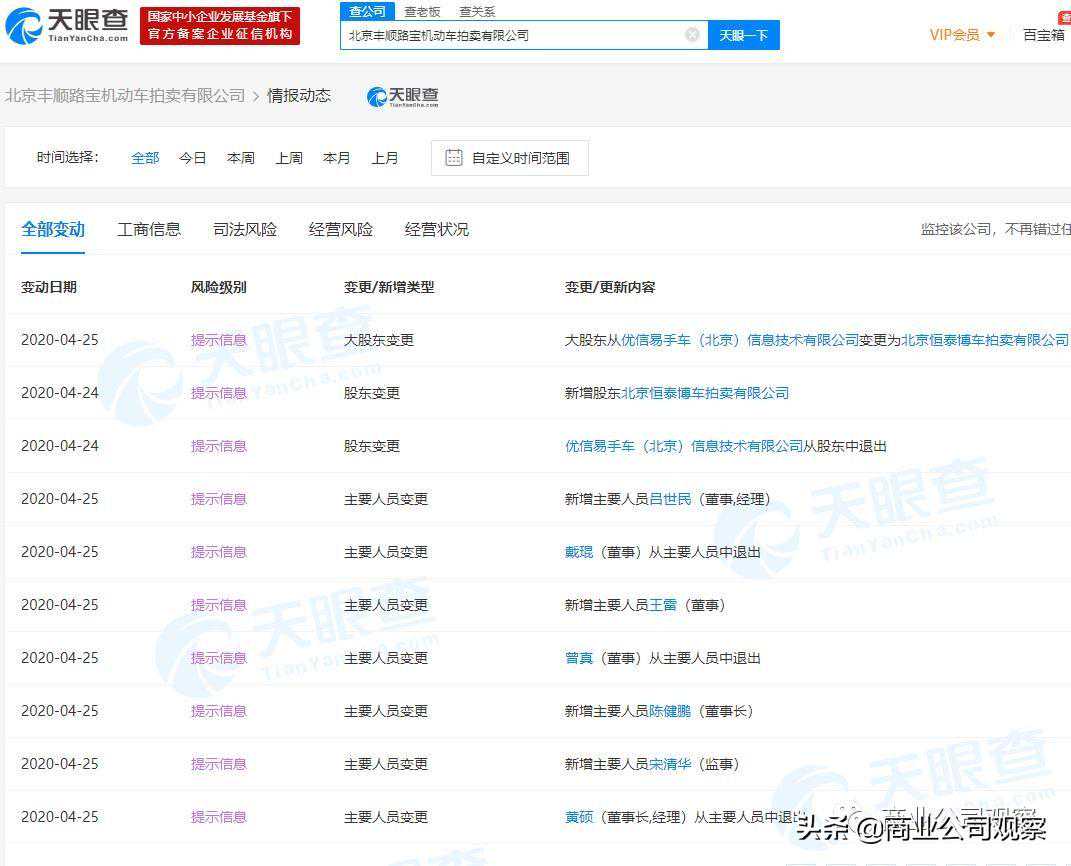The width and height of the screenshot is (1071, 866).
Task: Open person link 吕世民
Action: [670, 499]
